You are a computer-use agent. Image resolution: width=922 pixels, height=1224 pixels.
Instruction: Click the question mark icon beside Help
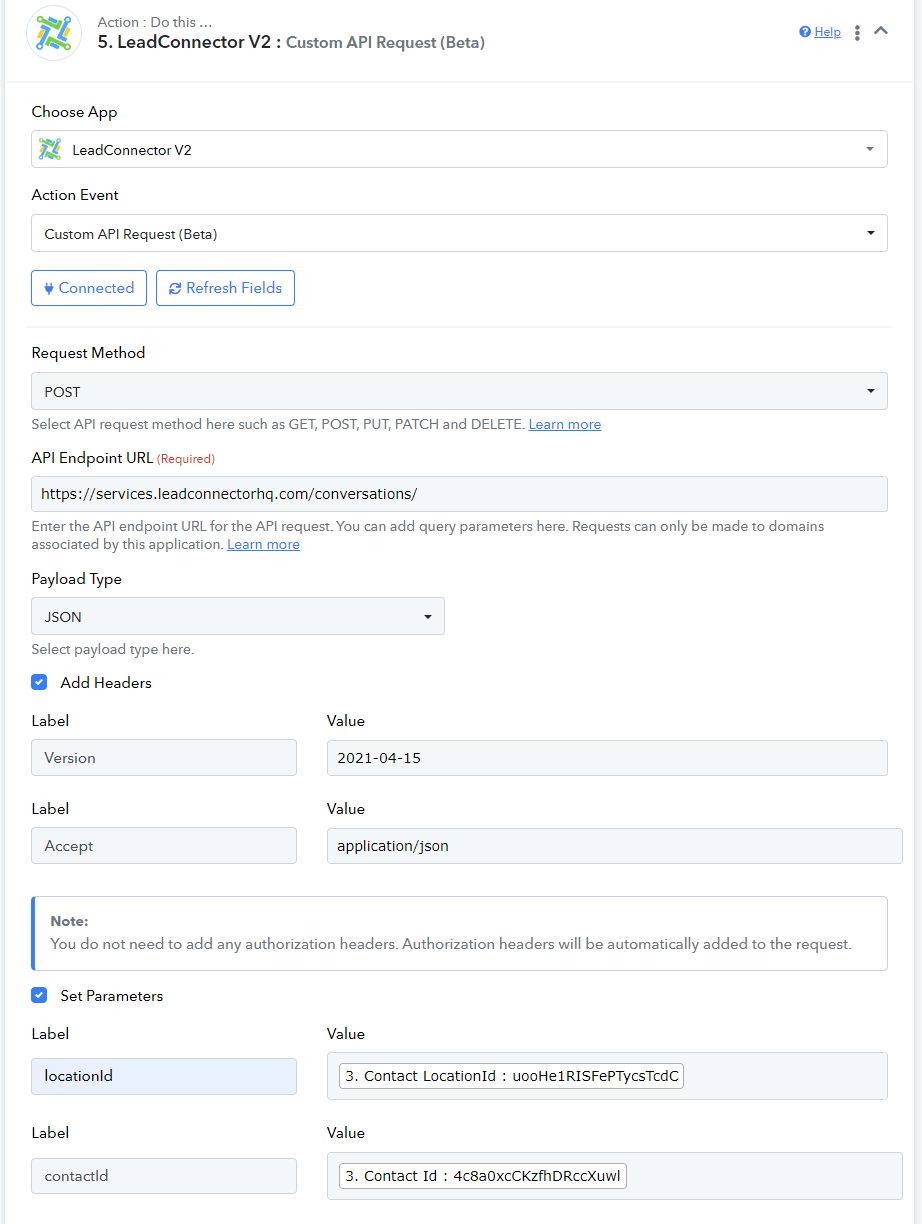(805, 32)
